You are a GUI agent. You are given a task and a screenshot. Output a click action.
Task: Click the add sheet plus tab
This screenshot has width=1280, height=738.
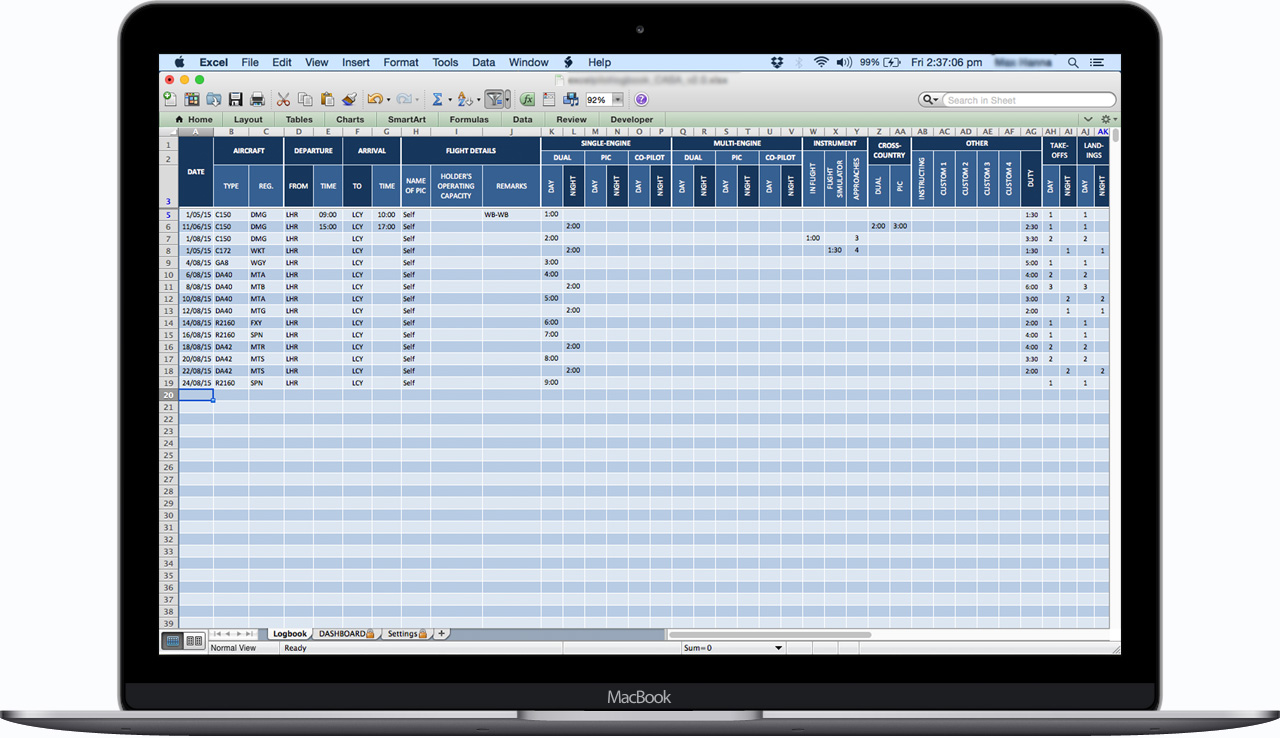click(x=441, y=633)
